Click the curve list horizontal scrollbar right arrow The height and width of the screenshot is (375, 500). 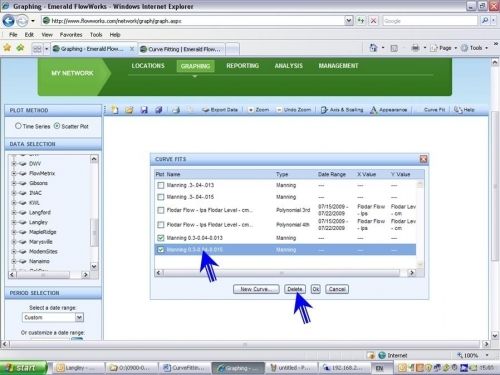click(x=412, y=273)
